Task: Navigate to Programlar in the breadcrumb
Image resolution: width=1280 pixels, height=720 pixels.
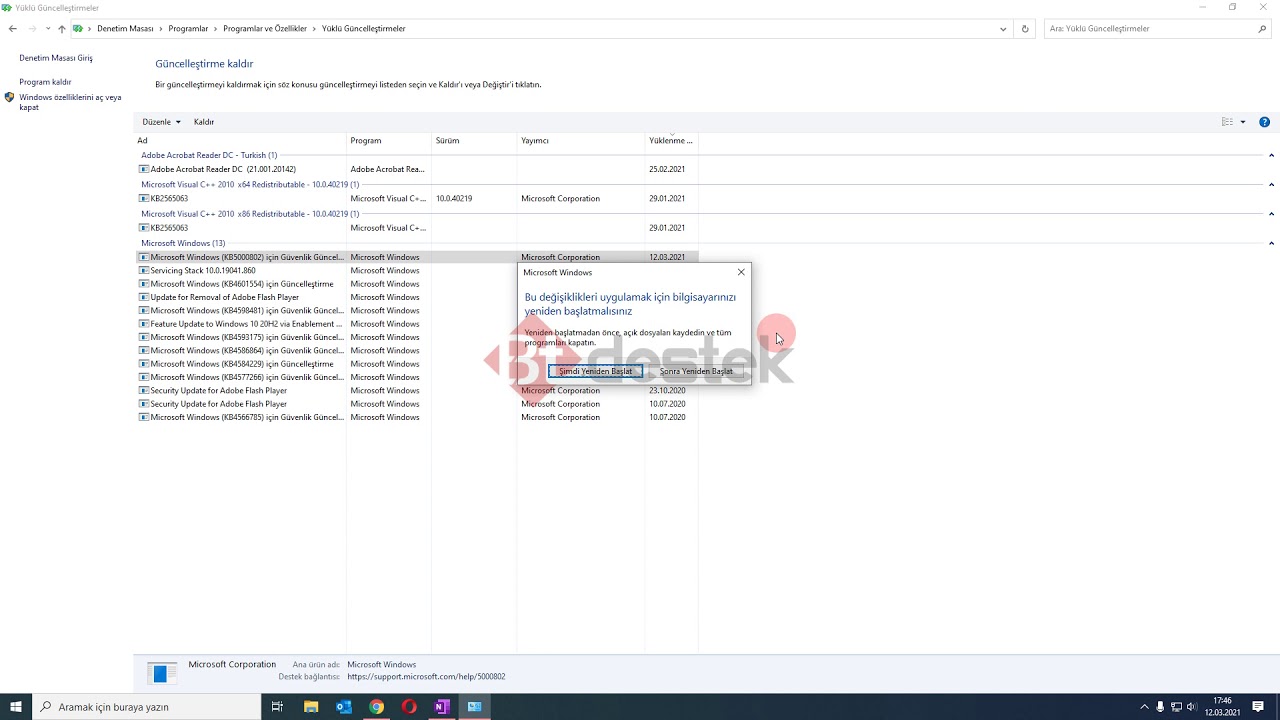Action: click(188, 29)
